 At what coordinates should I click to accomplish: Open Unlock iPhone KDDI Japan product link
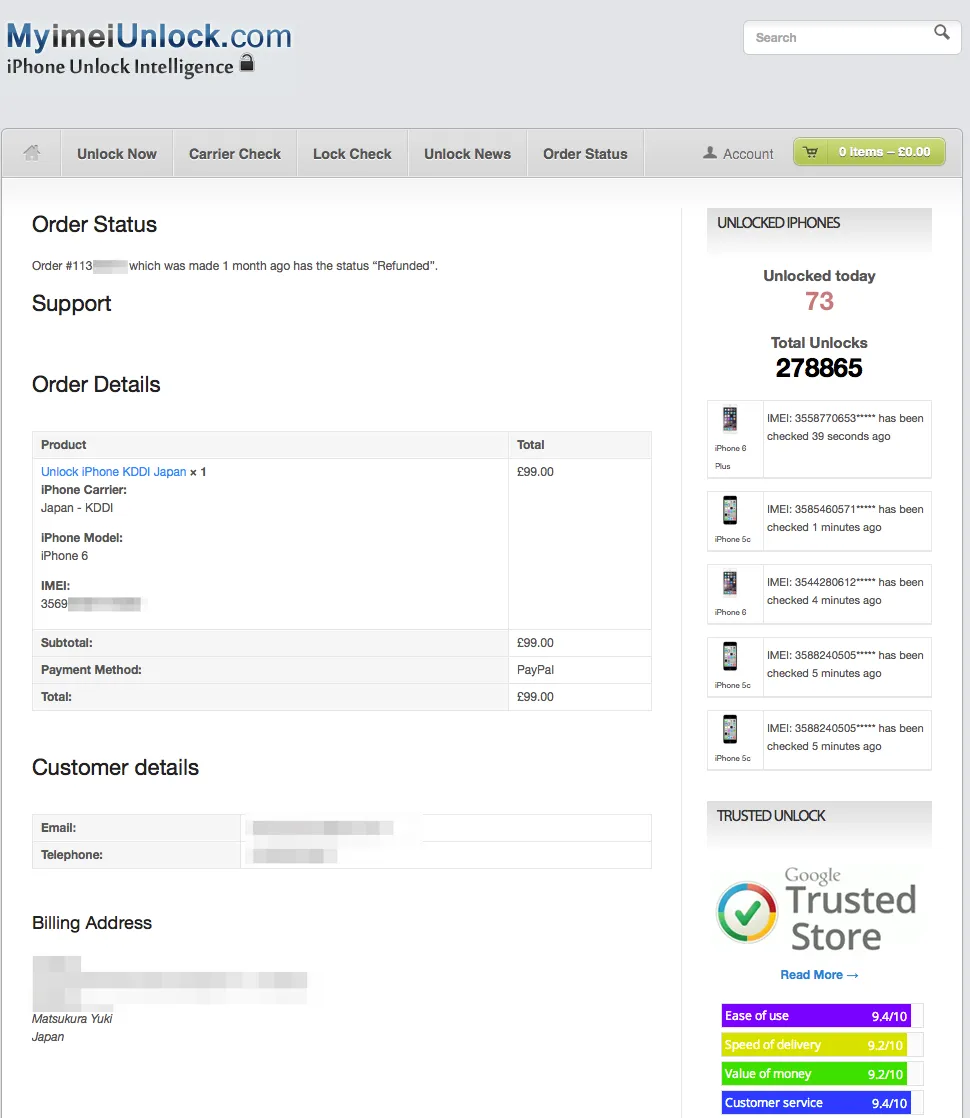113,472
